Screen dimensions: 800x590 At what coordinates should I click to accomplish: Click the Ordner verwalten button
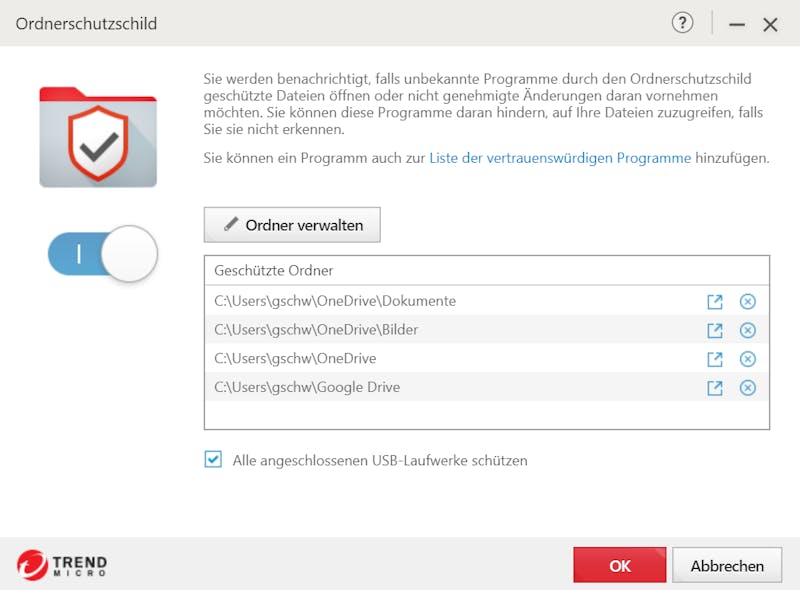tap(292, 225)
